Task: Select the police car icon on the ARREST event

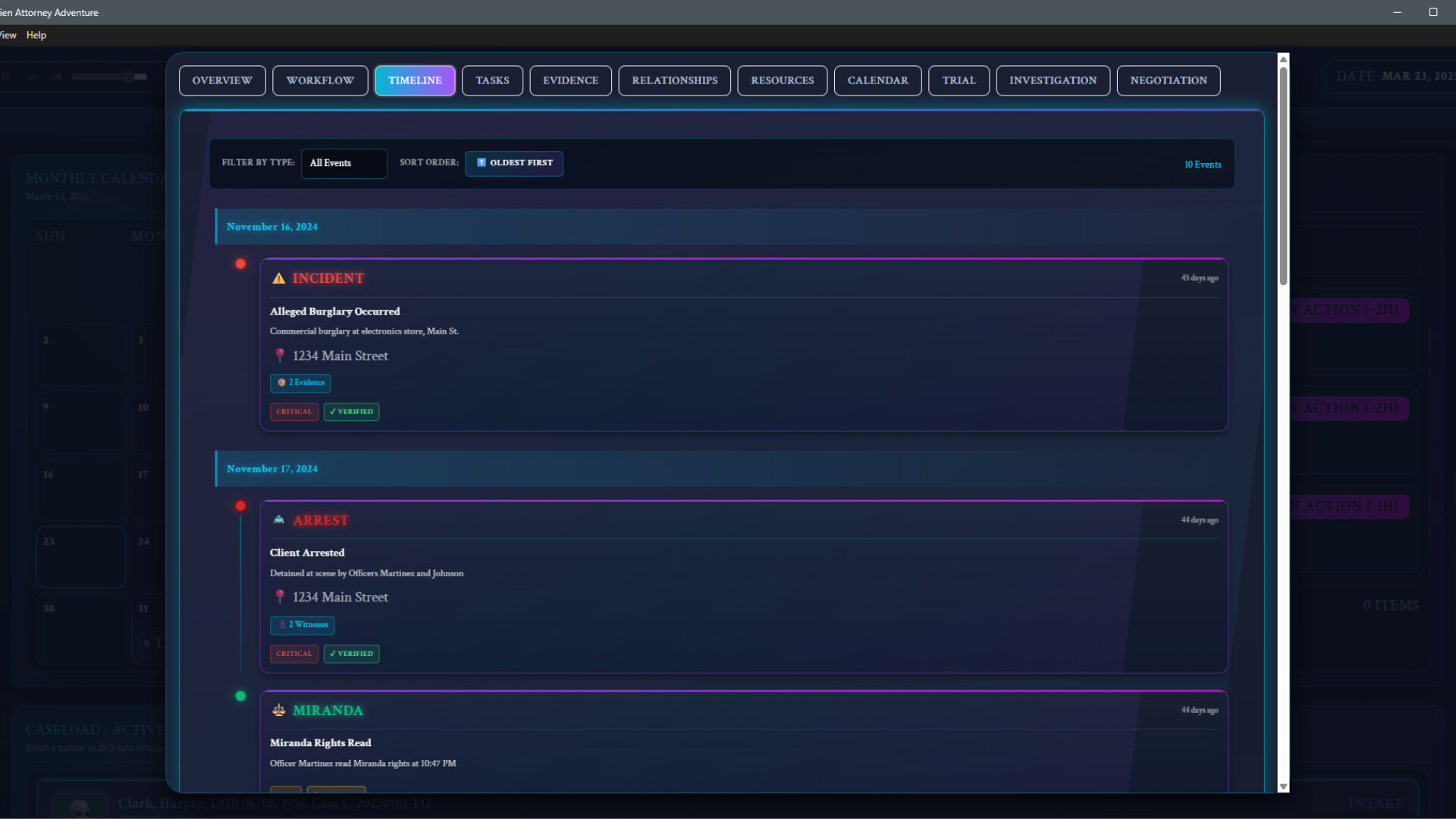Action: (278, 520)
